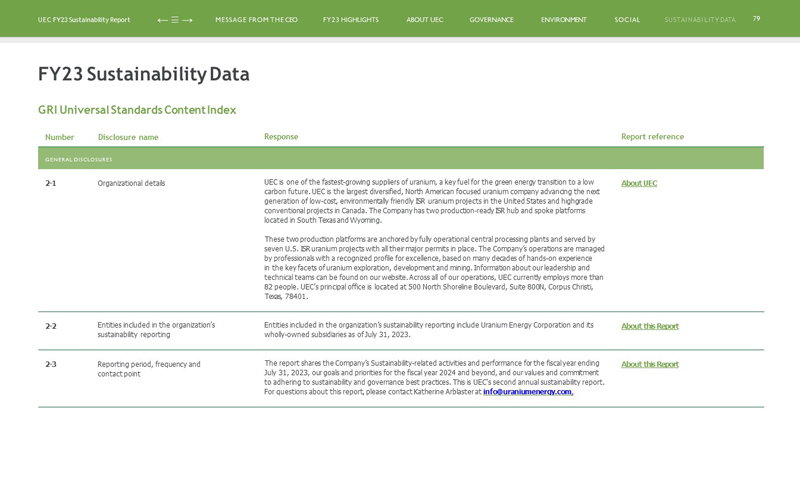Select the Social nav item

pos(627,20)
